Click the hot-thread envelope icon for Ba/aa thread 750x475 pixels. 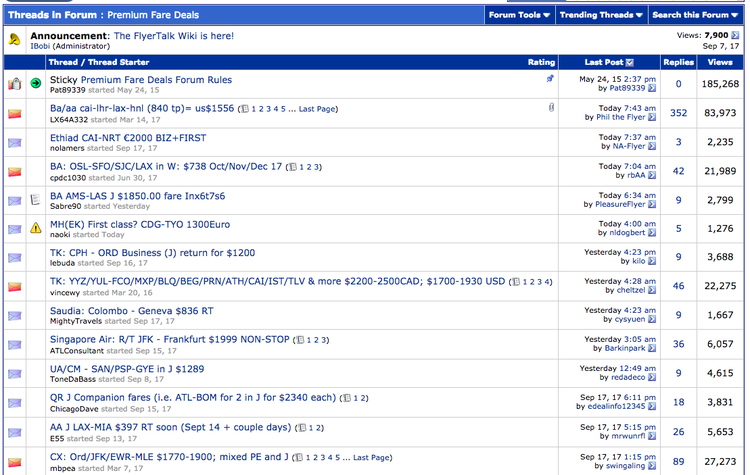[x=15, y=114]
